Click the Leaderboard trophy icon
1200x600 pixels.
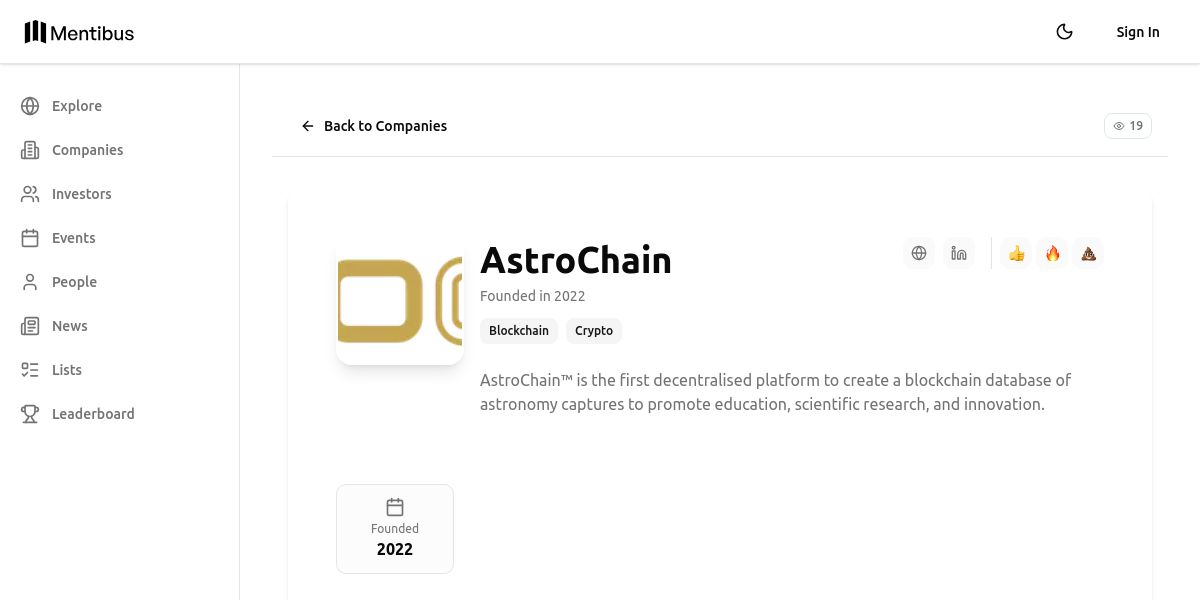point(30,414)
